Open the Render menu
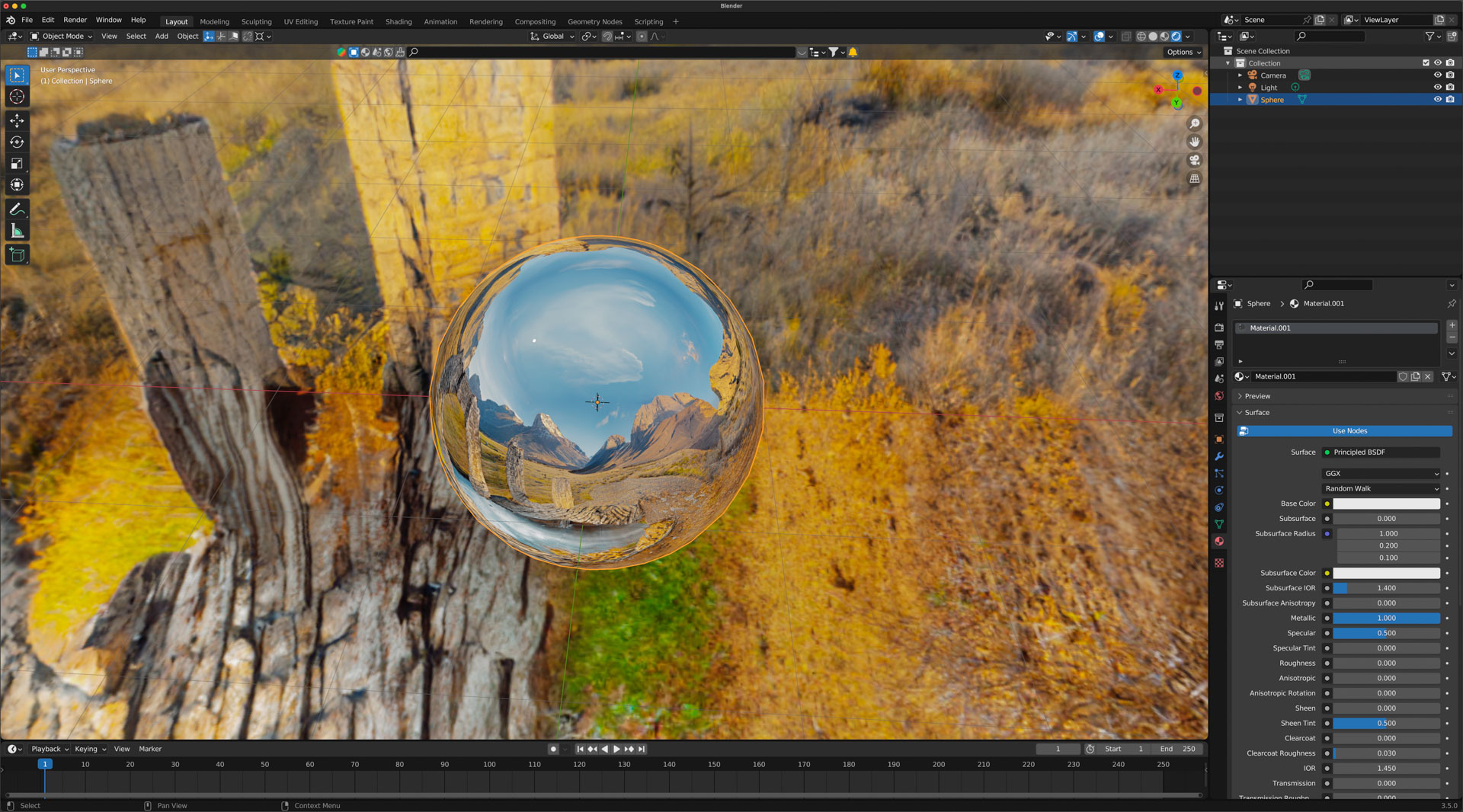Viewport: 1463px width, 812px height. click(x=75, y=20)
